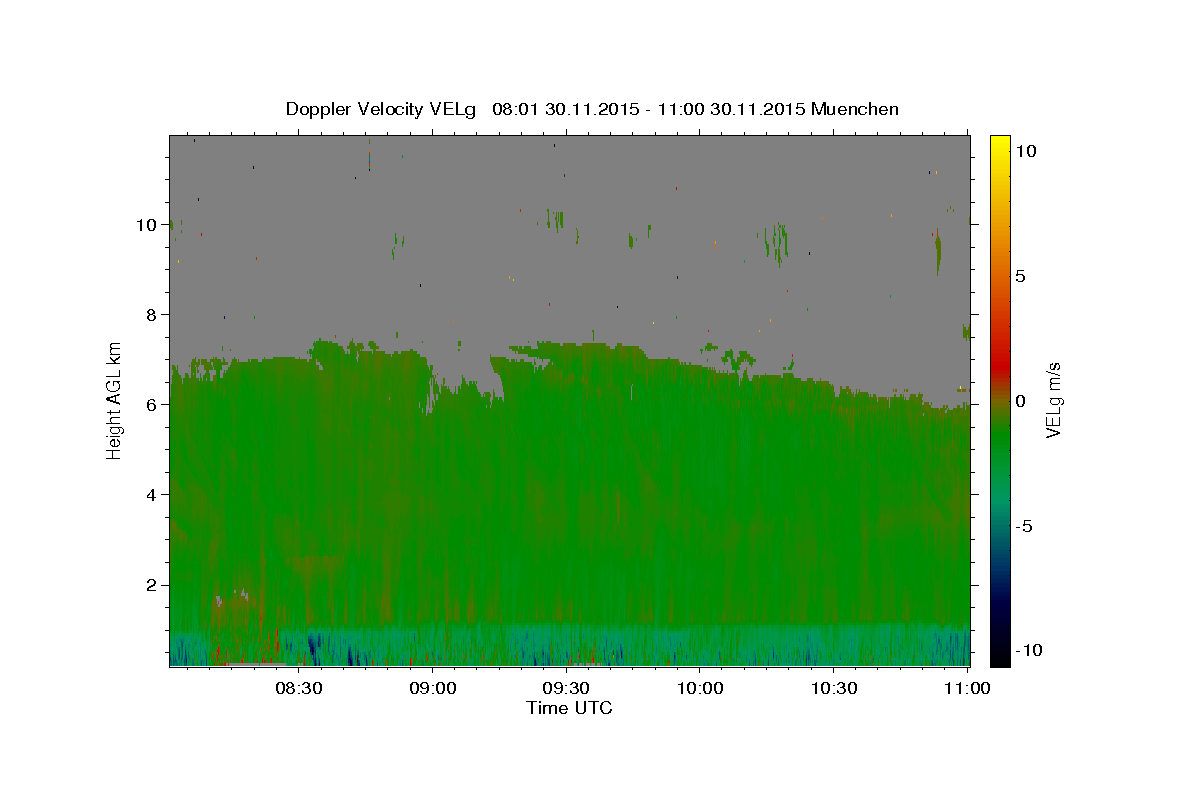Screen dimensions: 1200x800
Task: Click the '11:00' time tick label
Action: (x=967, y=688)
